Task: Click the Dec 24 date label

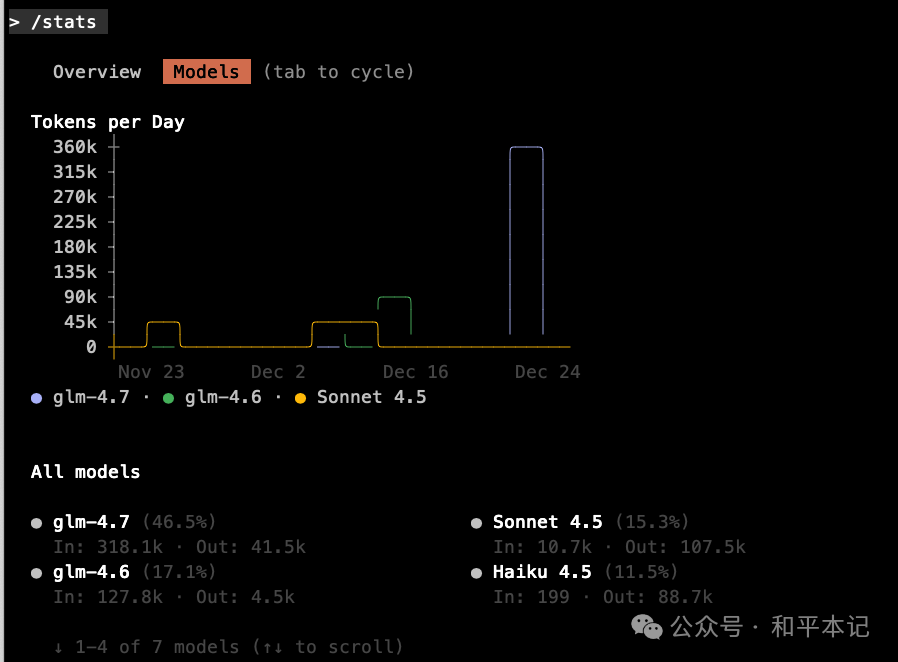Action: pos(548,372)
